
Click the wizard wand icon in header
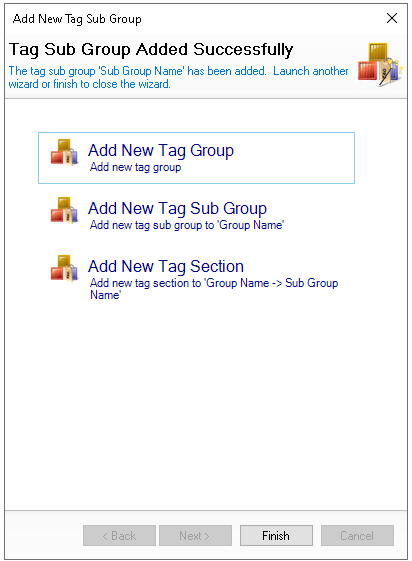[x=380, y=64]
